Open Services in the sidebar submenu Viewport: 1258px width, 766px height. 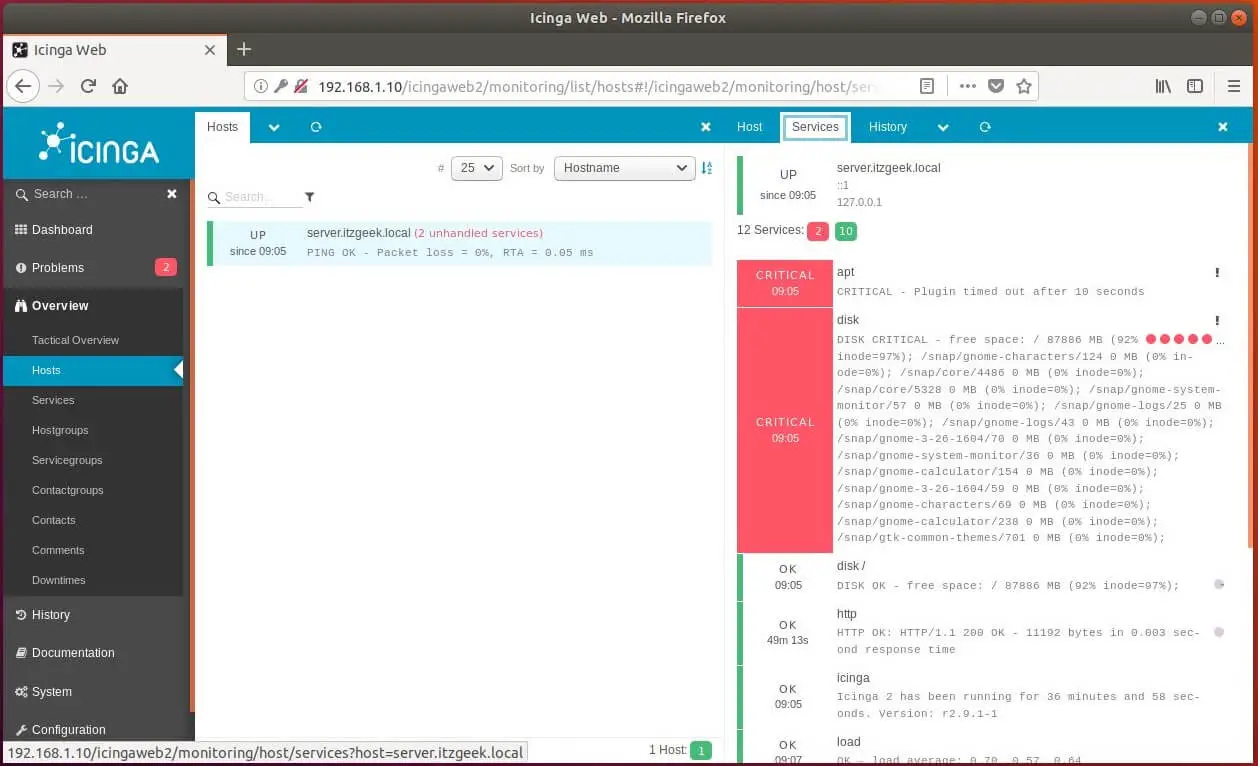click(53, 400)
